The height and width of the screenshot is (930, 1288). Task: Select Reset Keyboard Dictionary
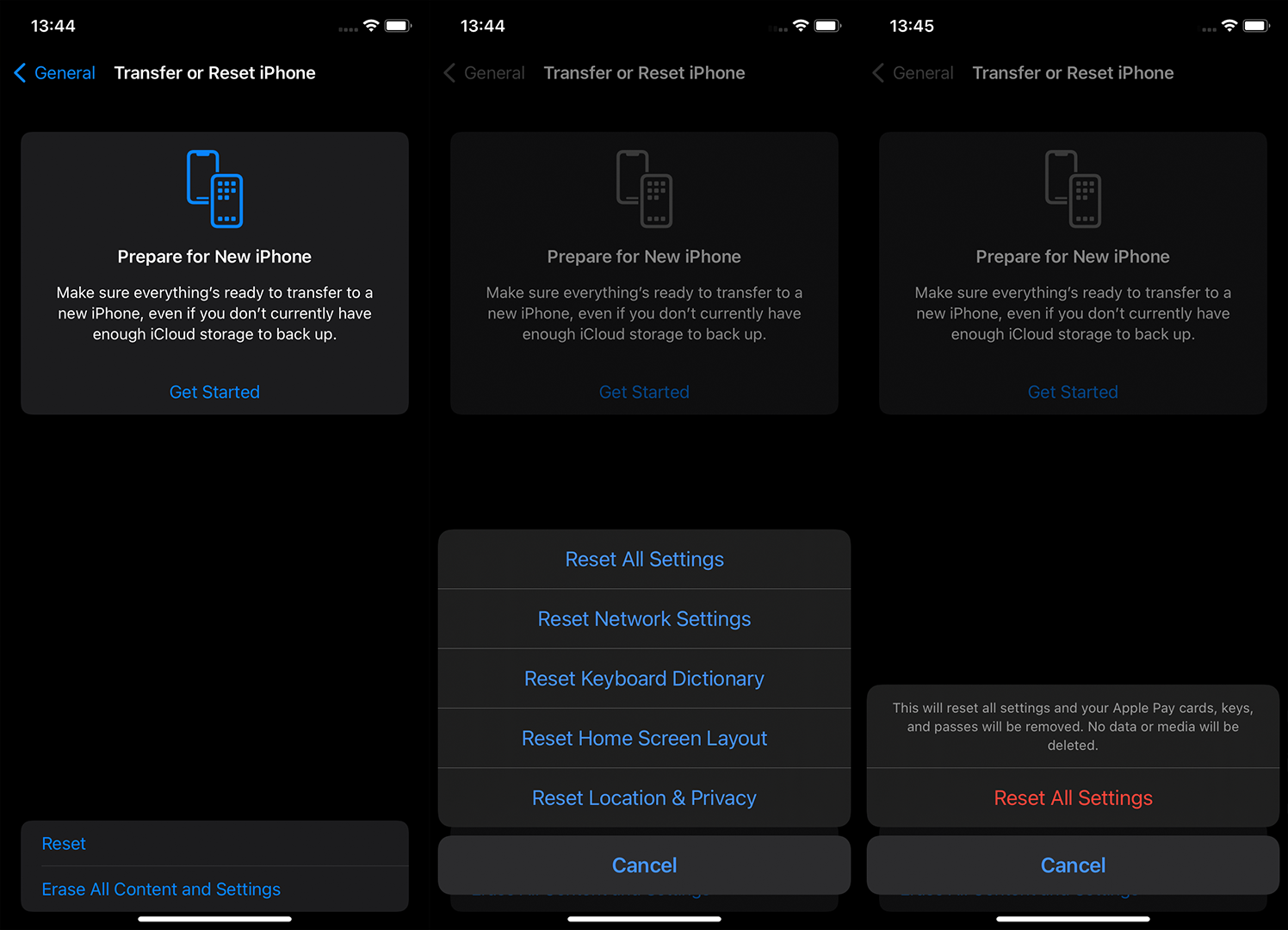tap(644, 679)
